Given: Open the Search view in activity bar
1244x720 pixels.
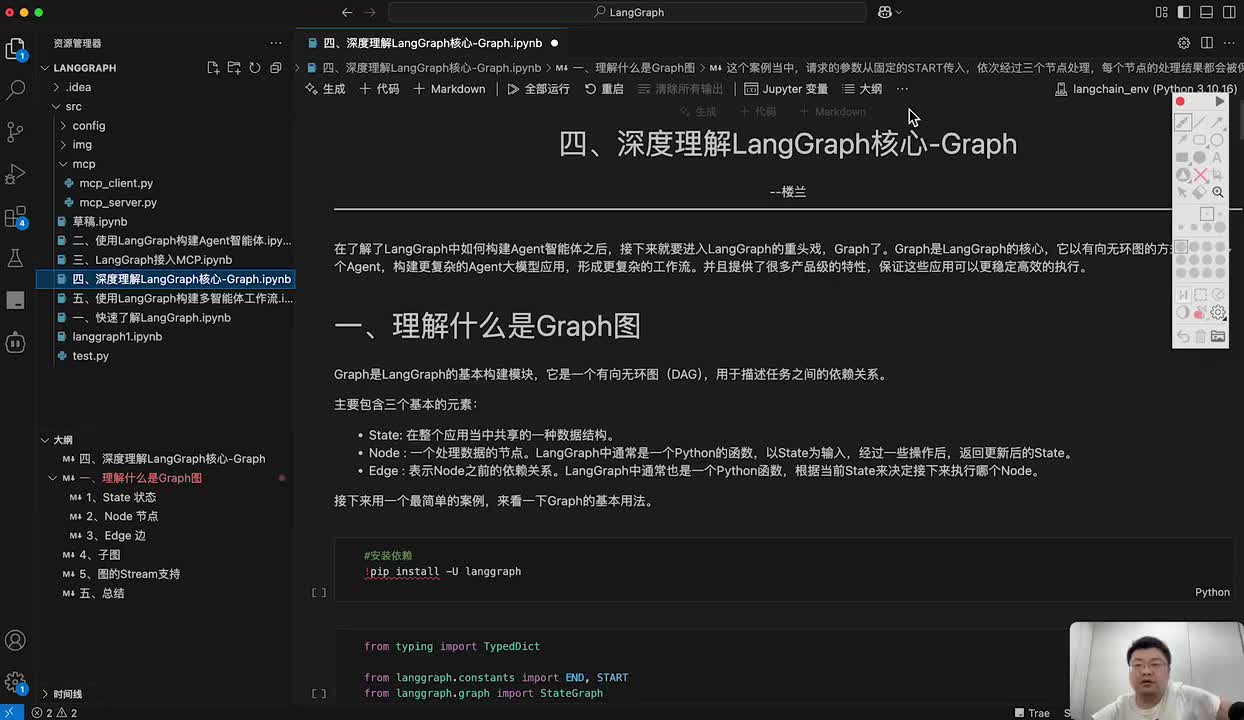Looking at the screenshot, I should click(x=15, y=90).
